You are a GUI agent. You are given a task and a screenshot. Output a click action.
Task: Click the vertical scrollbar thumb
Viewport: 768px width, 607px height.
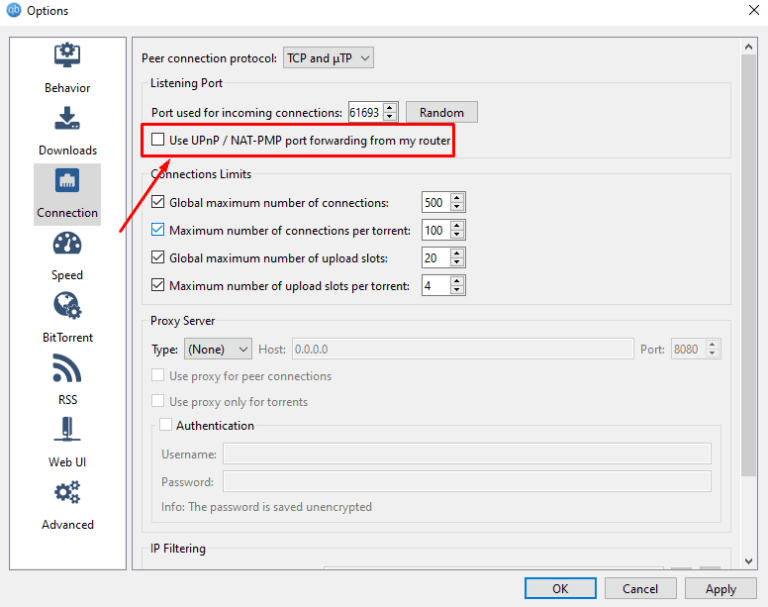748,265
